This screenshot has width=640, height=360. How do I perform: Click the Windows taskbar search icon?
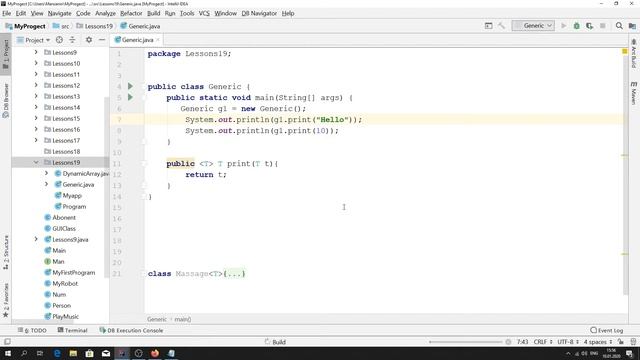point(24,353)
